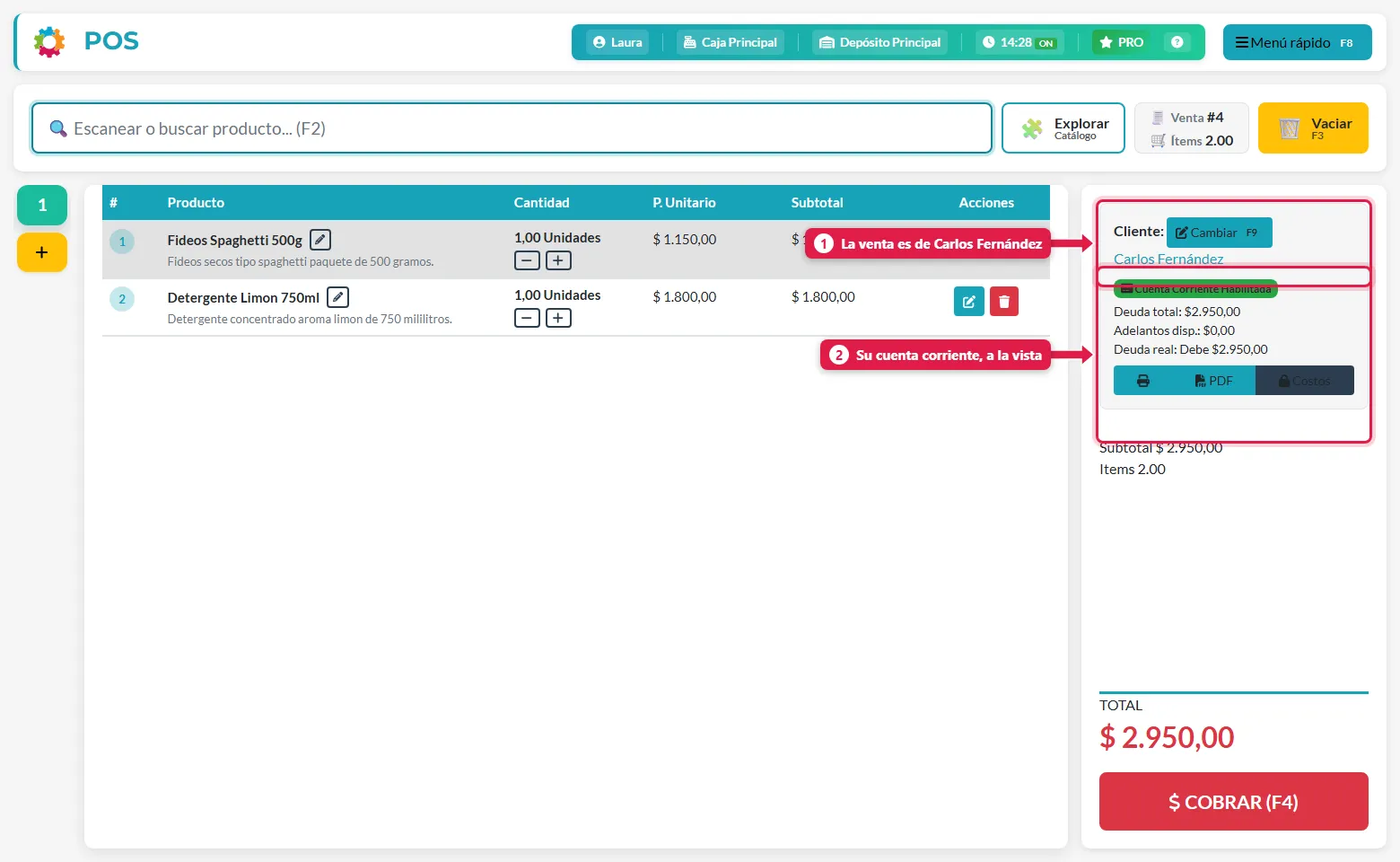Click the Producto column header
Viewport: 1400px width, 862px height.
[x=196, y=203]
